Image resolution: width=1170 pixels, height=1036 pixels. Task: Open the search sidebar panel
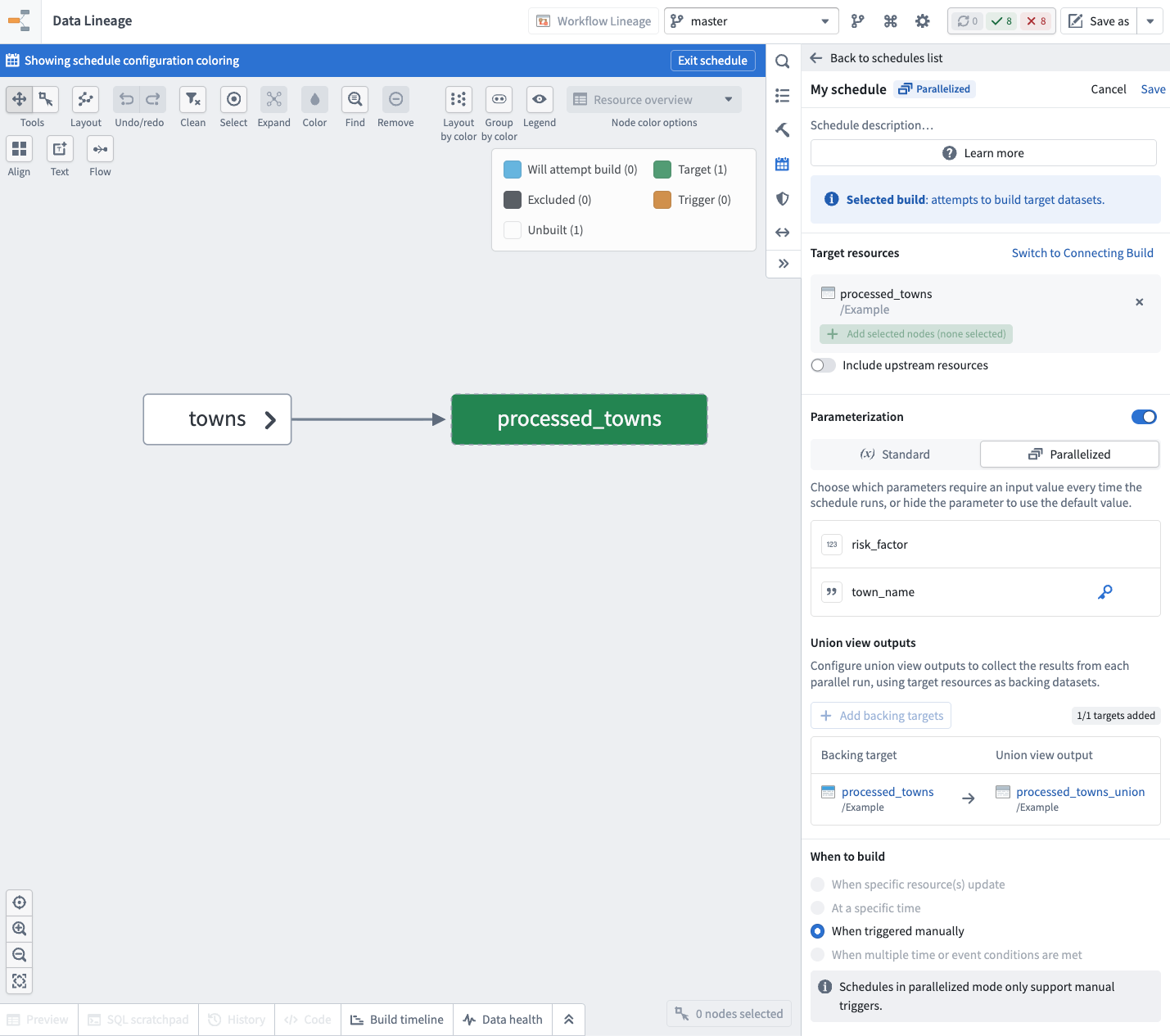pyautogui.click(x=783, y=61)
